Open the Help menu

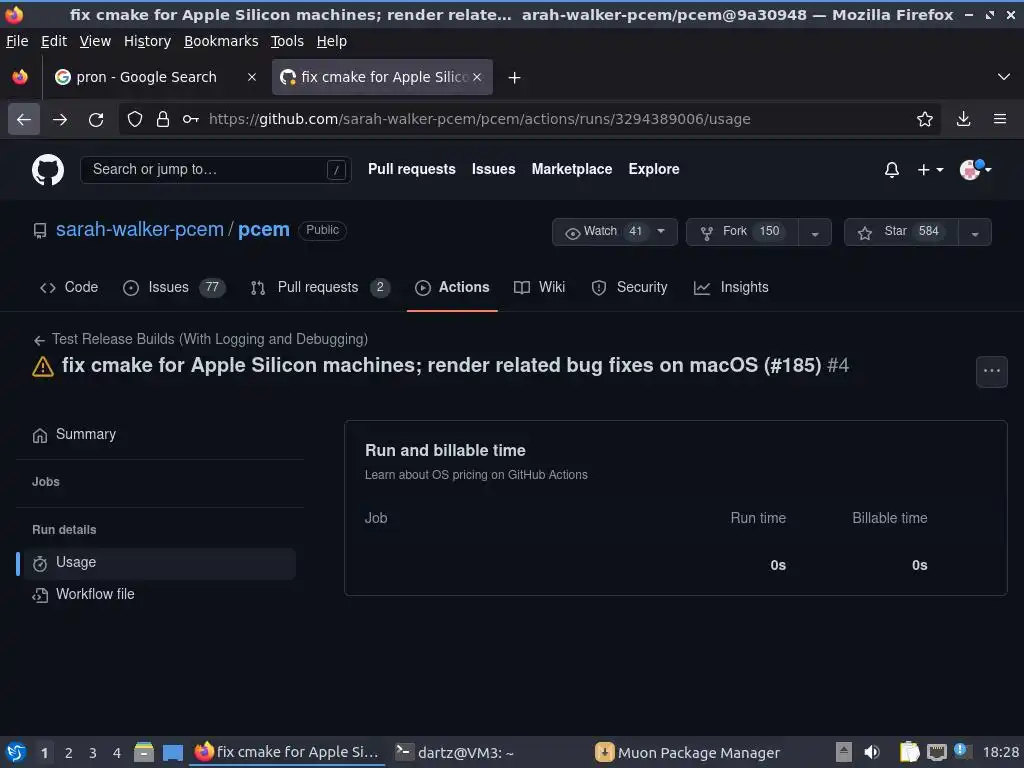click(331, 41)
